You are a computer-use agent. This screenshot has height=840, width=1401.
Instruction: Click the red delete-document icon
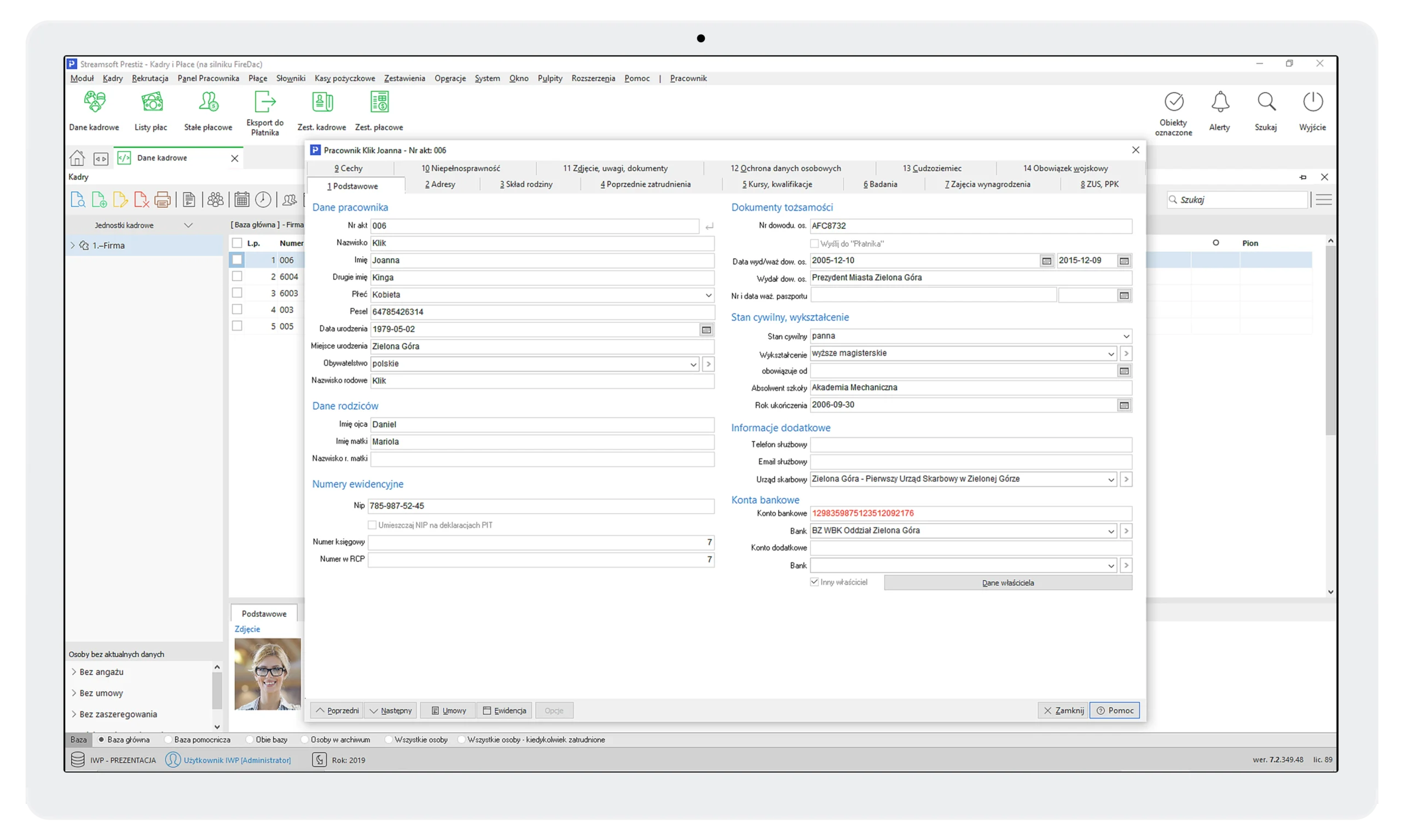[141, 200]
